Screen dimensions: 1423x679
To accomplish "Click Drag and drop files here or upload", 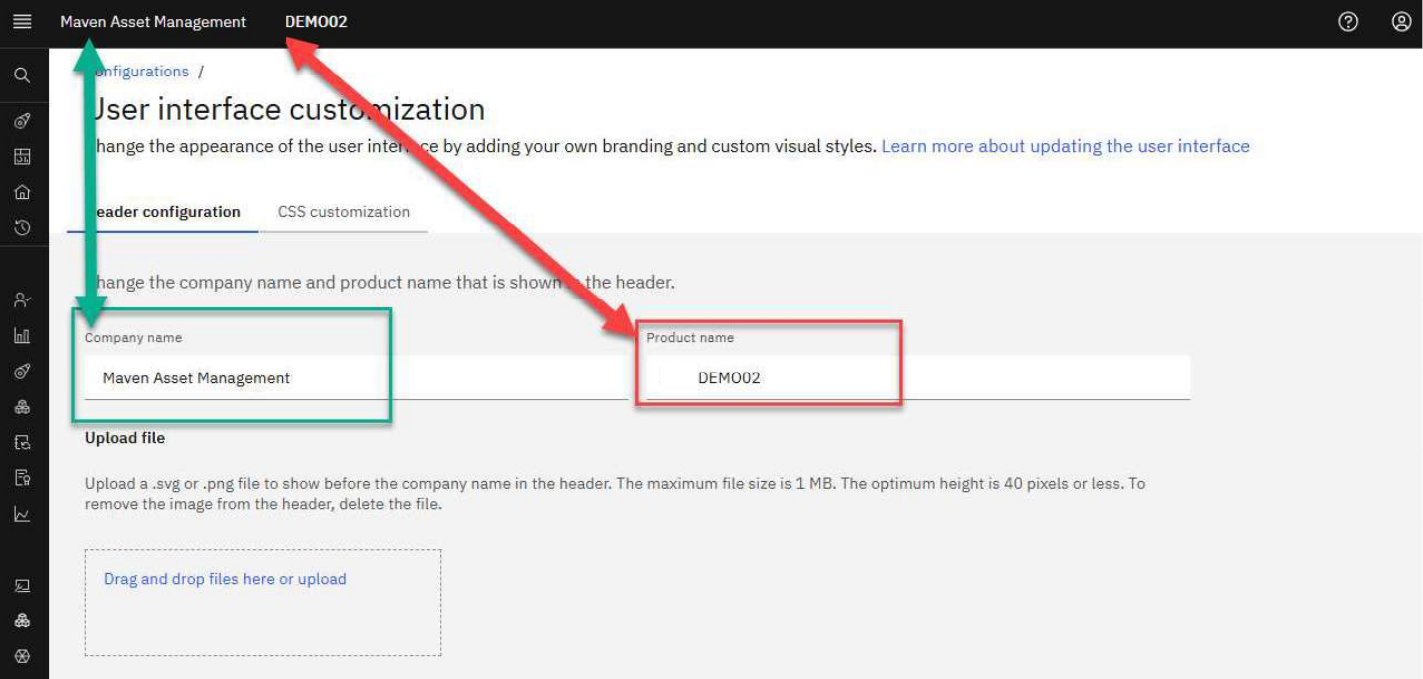I will point(225,579).
